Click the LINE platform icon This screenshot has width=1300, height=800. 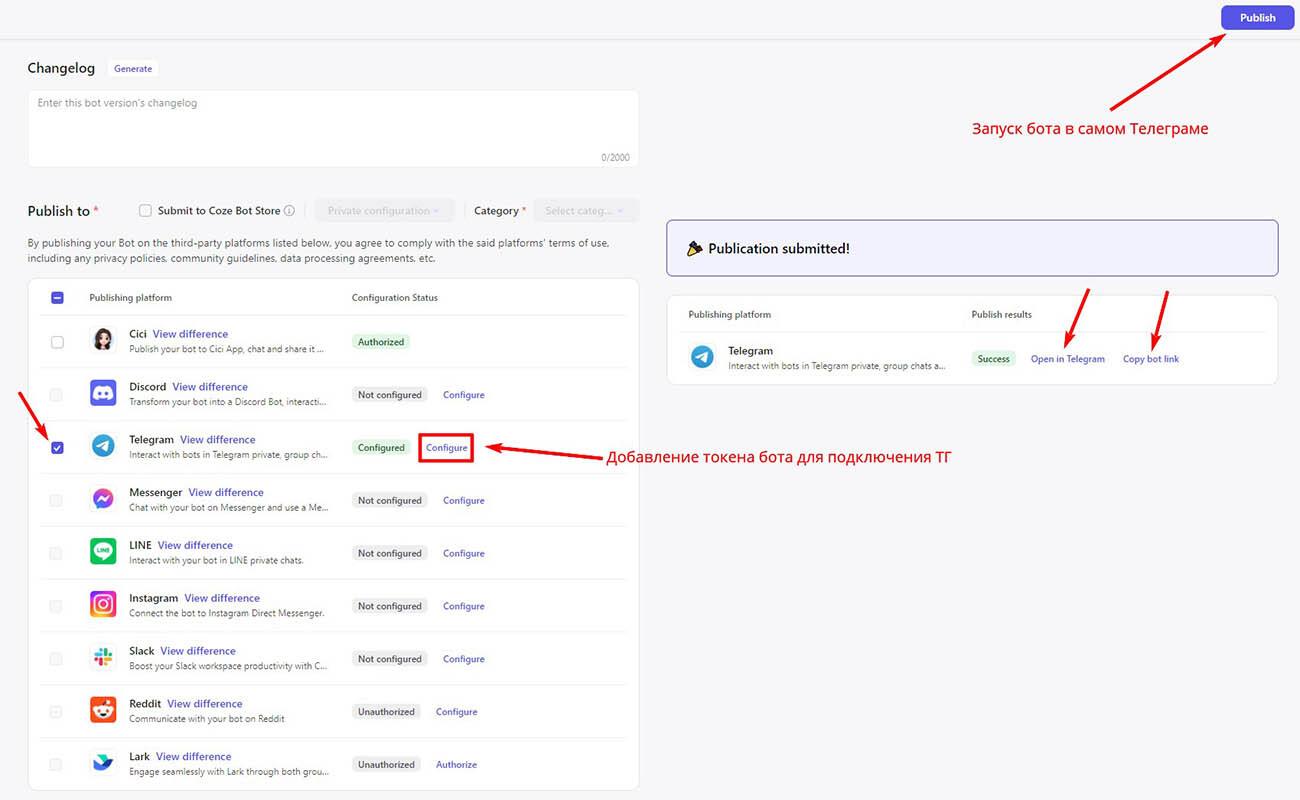(103, 552)
